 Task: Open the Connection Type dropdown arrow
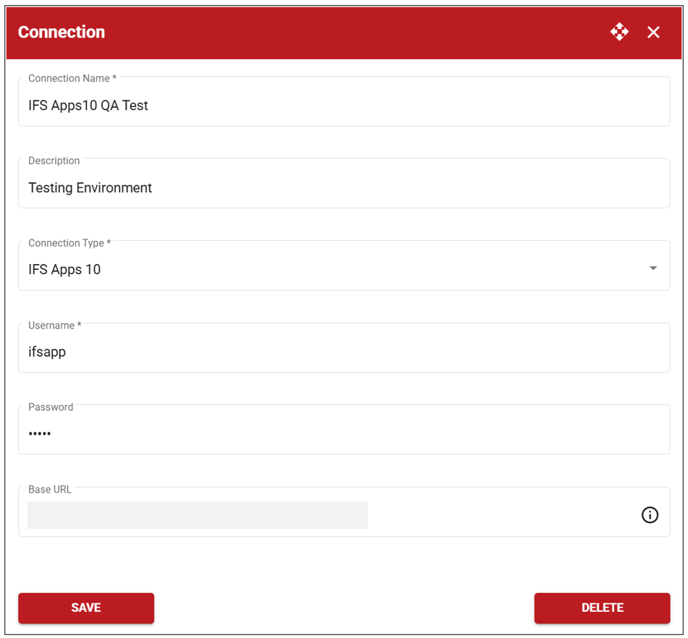point(653,268)
